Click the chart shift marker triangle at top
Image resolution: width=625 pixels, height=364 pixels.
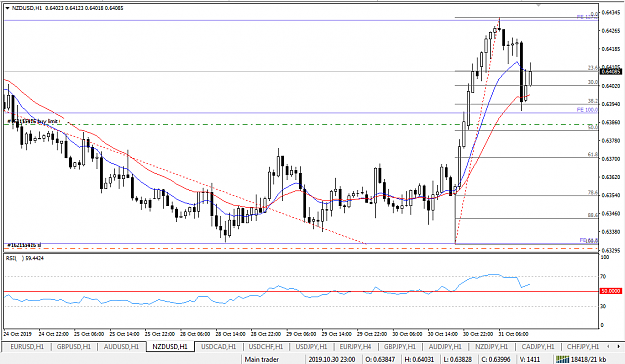coord(539,6)
